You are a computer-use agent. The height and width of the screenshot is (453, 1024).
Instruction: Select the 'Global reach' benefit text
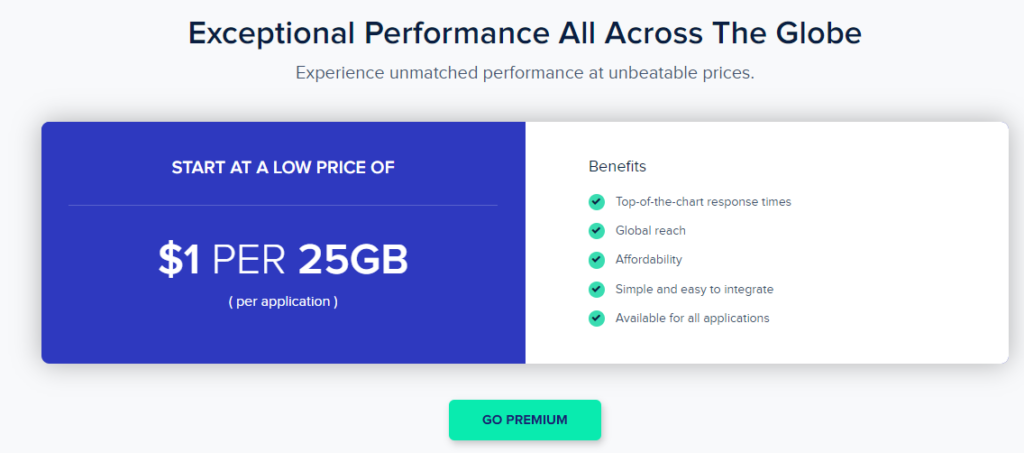click(650, 231)
